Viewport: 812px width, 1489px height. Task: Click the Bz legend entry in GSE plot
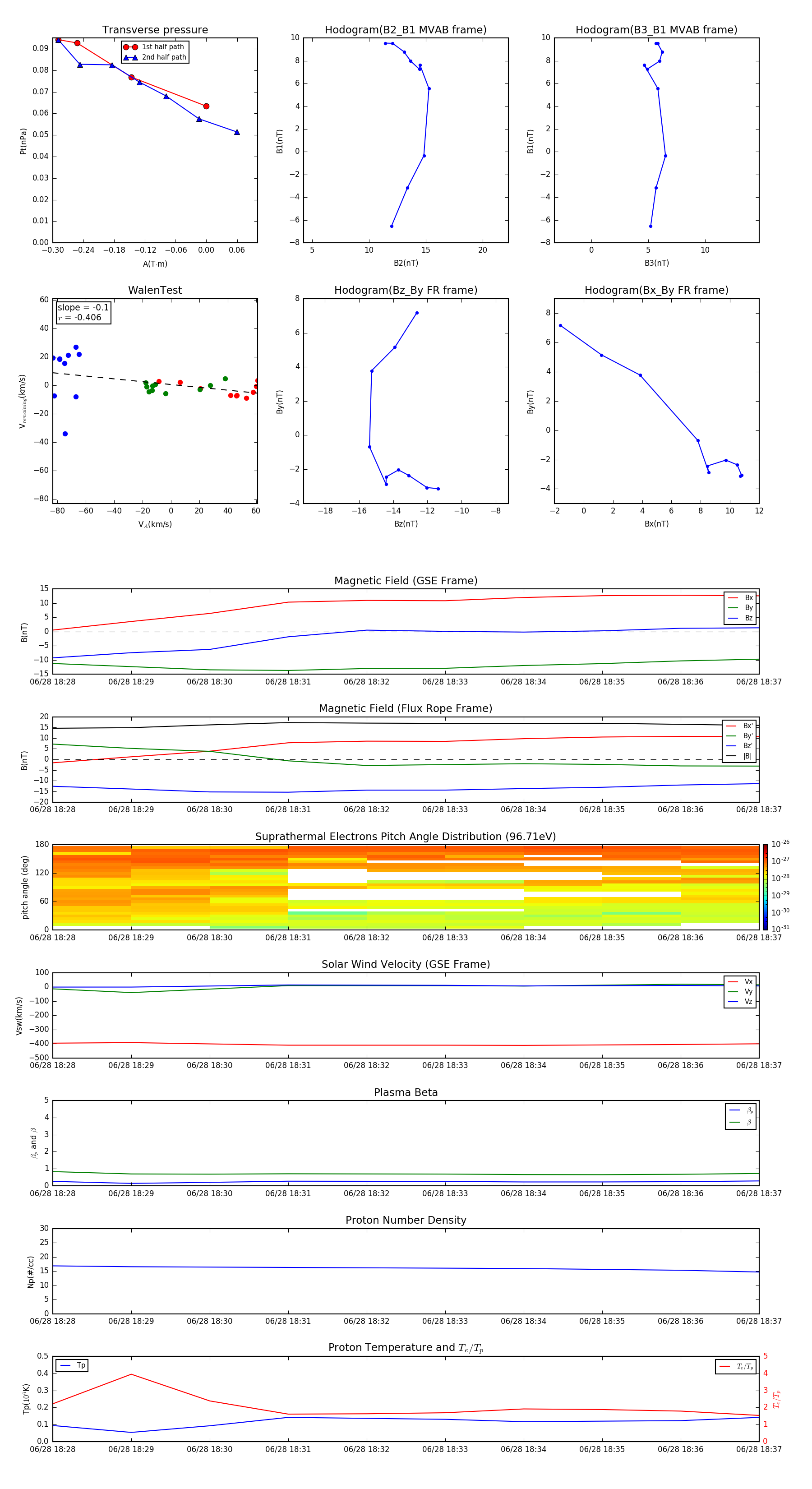[x=741, y=618]
